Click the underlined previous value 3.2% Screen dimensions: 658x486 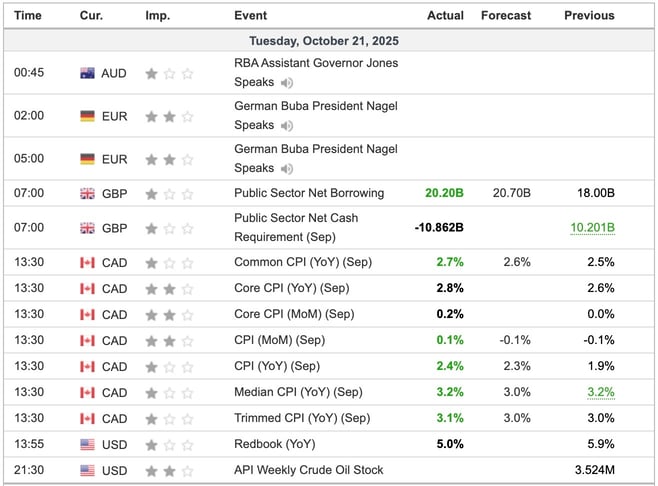[598, 392]
